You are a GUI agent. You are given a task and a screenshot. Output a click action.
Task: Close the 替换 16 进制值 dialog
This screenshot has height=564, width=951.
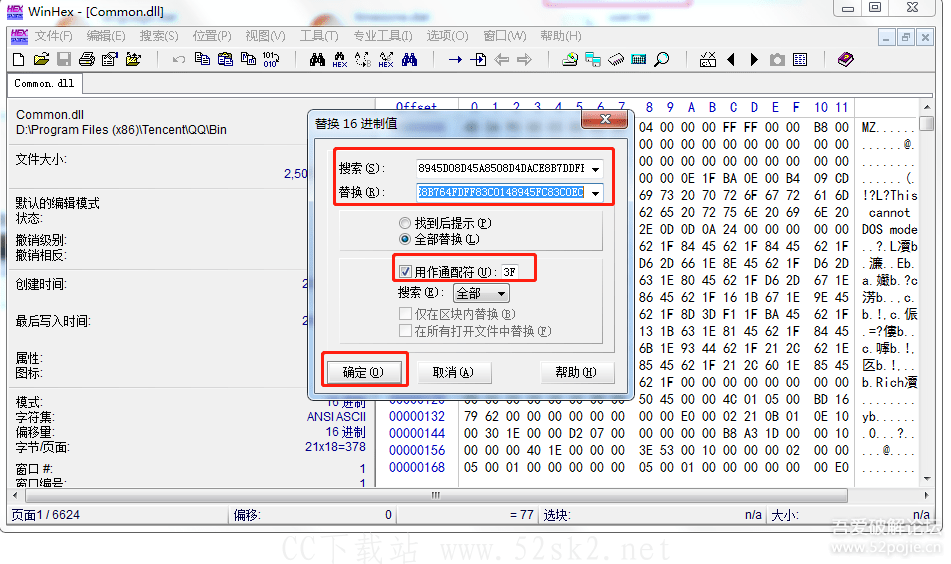(605, 119)
